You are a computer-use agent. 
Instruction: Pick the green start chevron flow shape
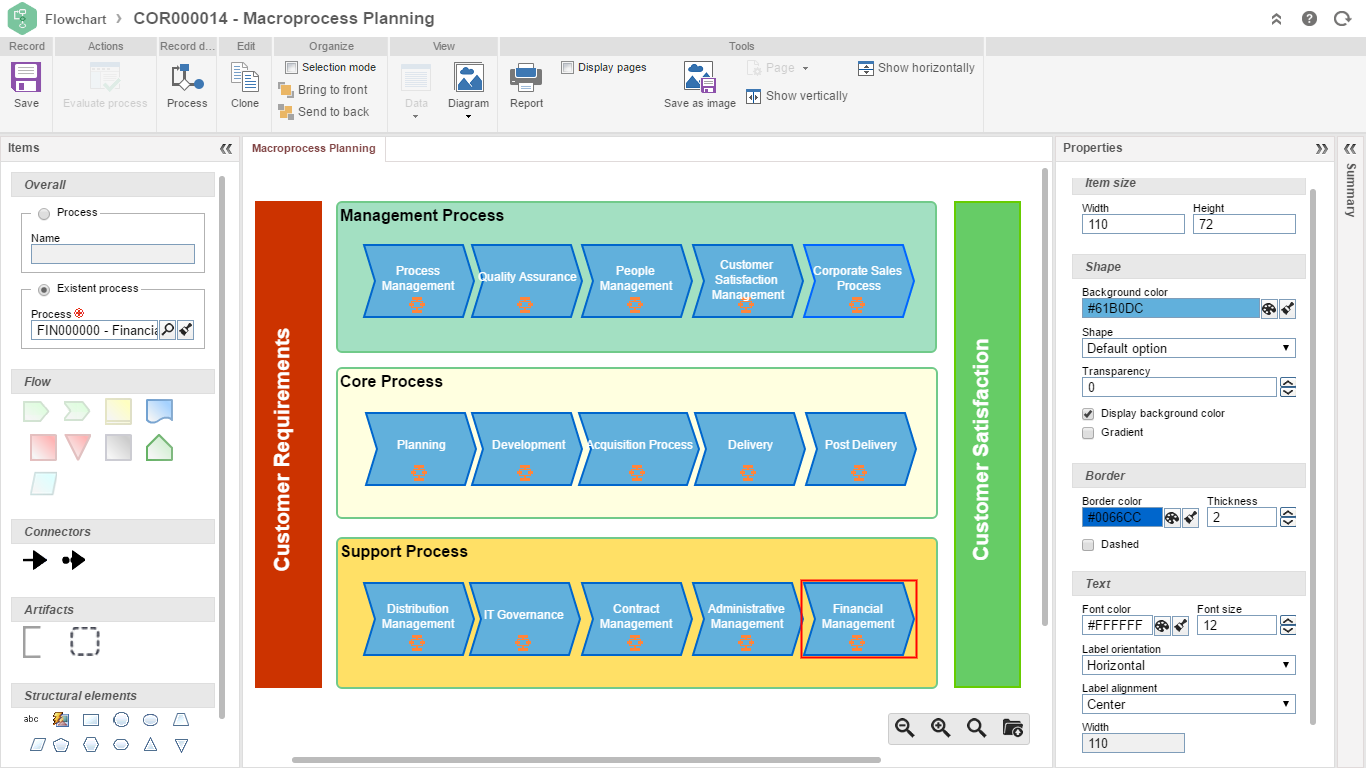tap(36, 411)
